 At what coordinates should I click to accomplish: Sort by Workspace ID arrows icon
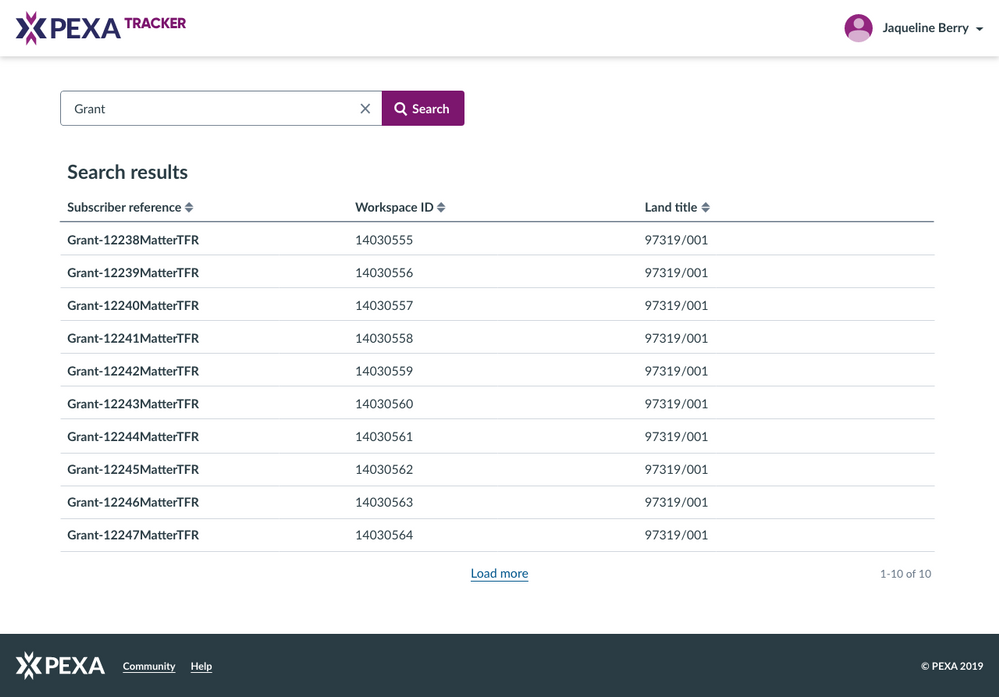441,208
